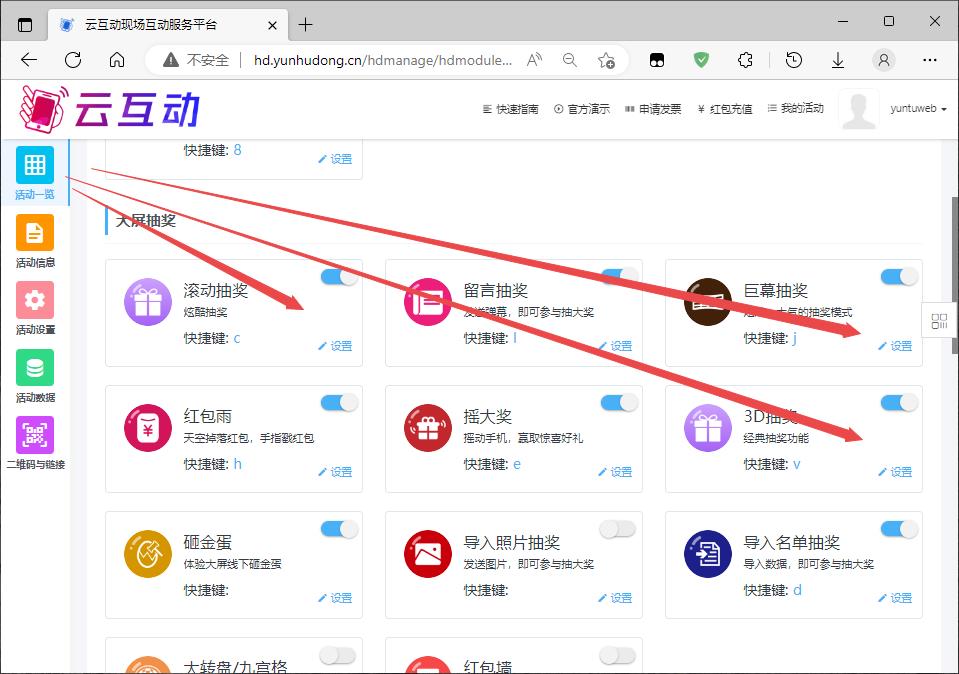Open the 二维码与链接 QR icon
The height and width of the screenshot is (674, 959).
coord(35,435)
